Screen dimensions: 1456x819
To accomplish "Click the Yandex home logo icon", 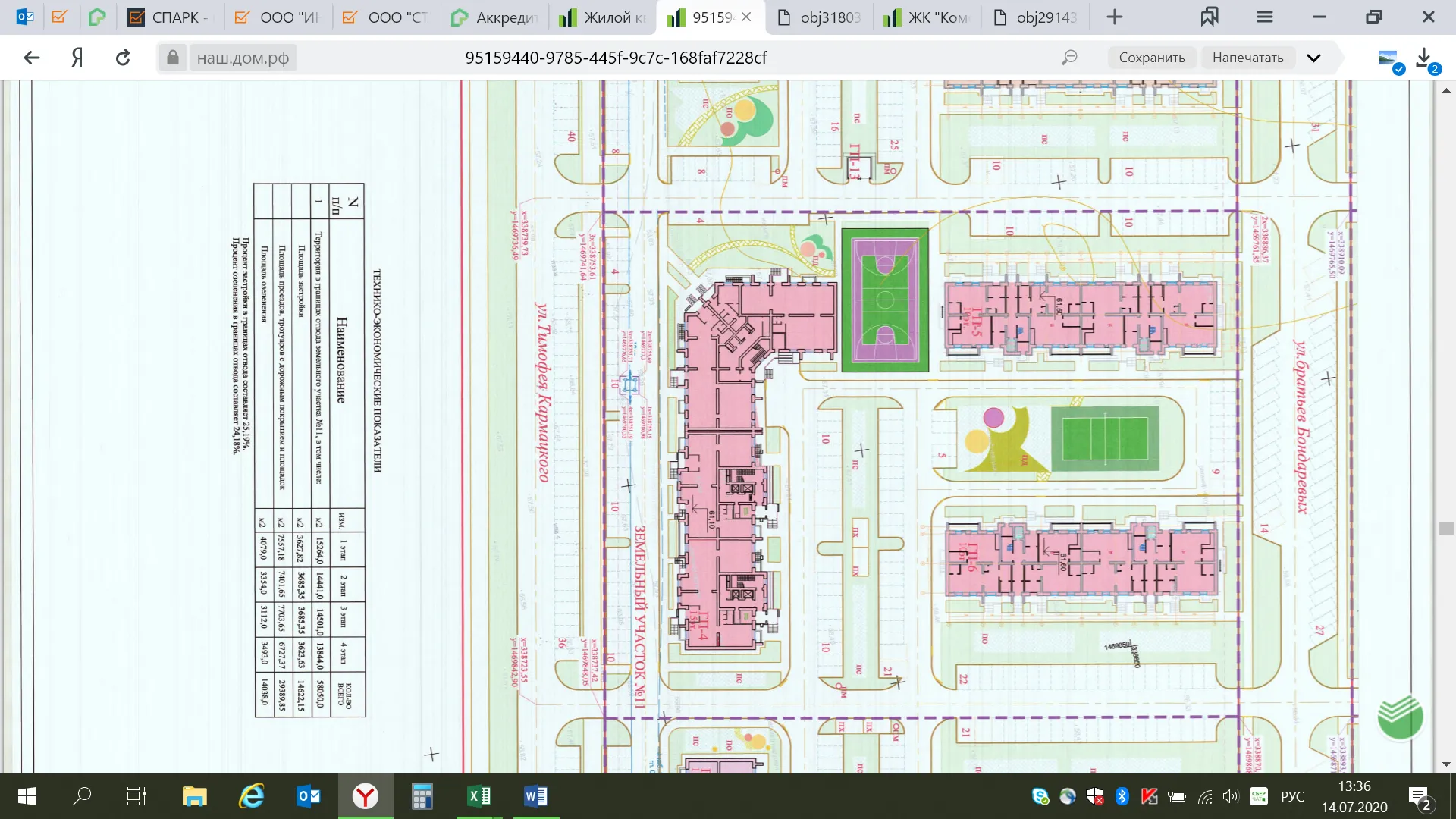I will 77,58.
